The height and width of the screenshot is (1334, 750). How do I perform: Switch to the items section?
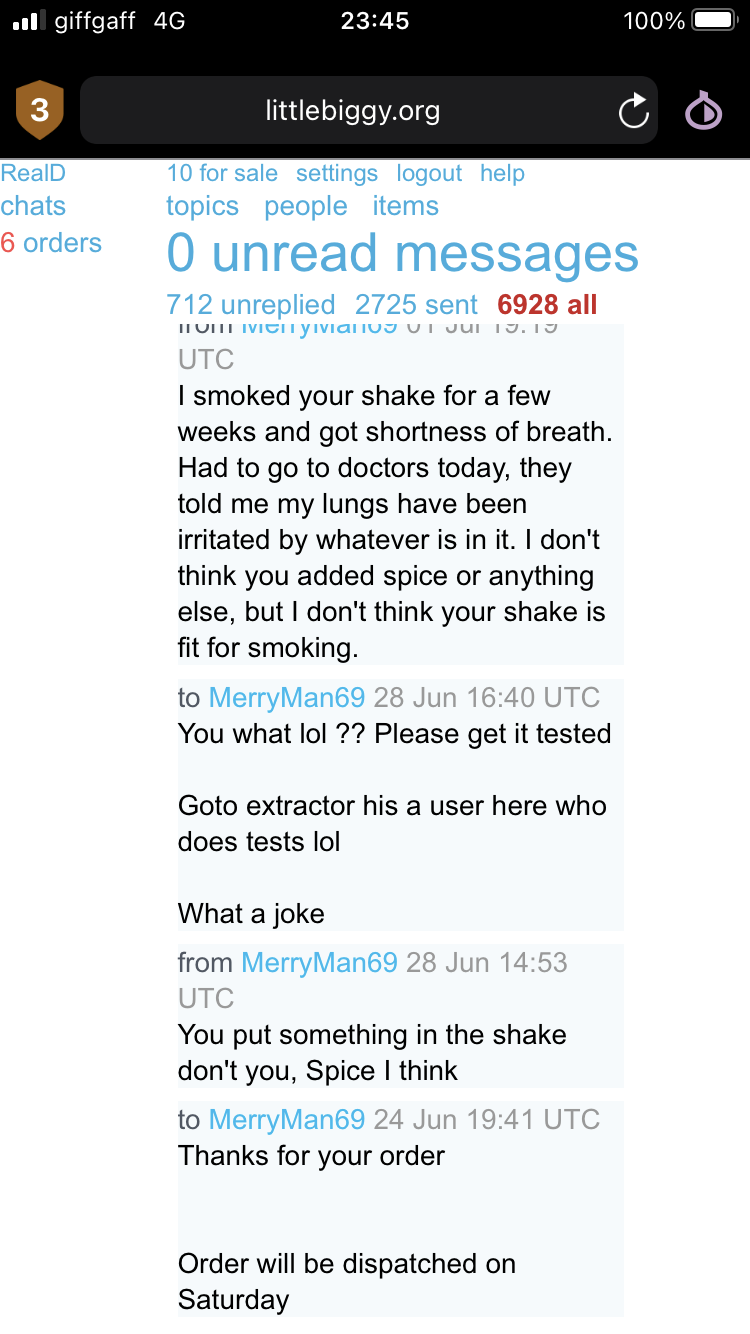tap(405, 206)
